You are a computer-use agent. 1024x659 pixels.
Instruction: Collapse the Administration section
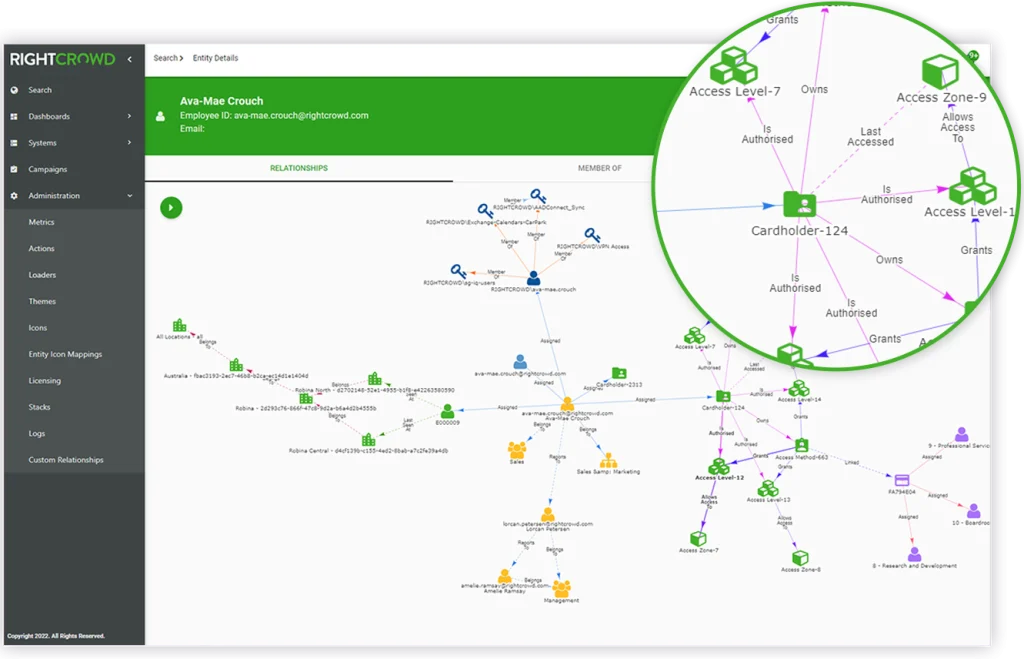pos(56,195)
